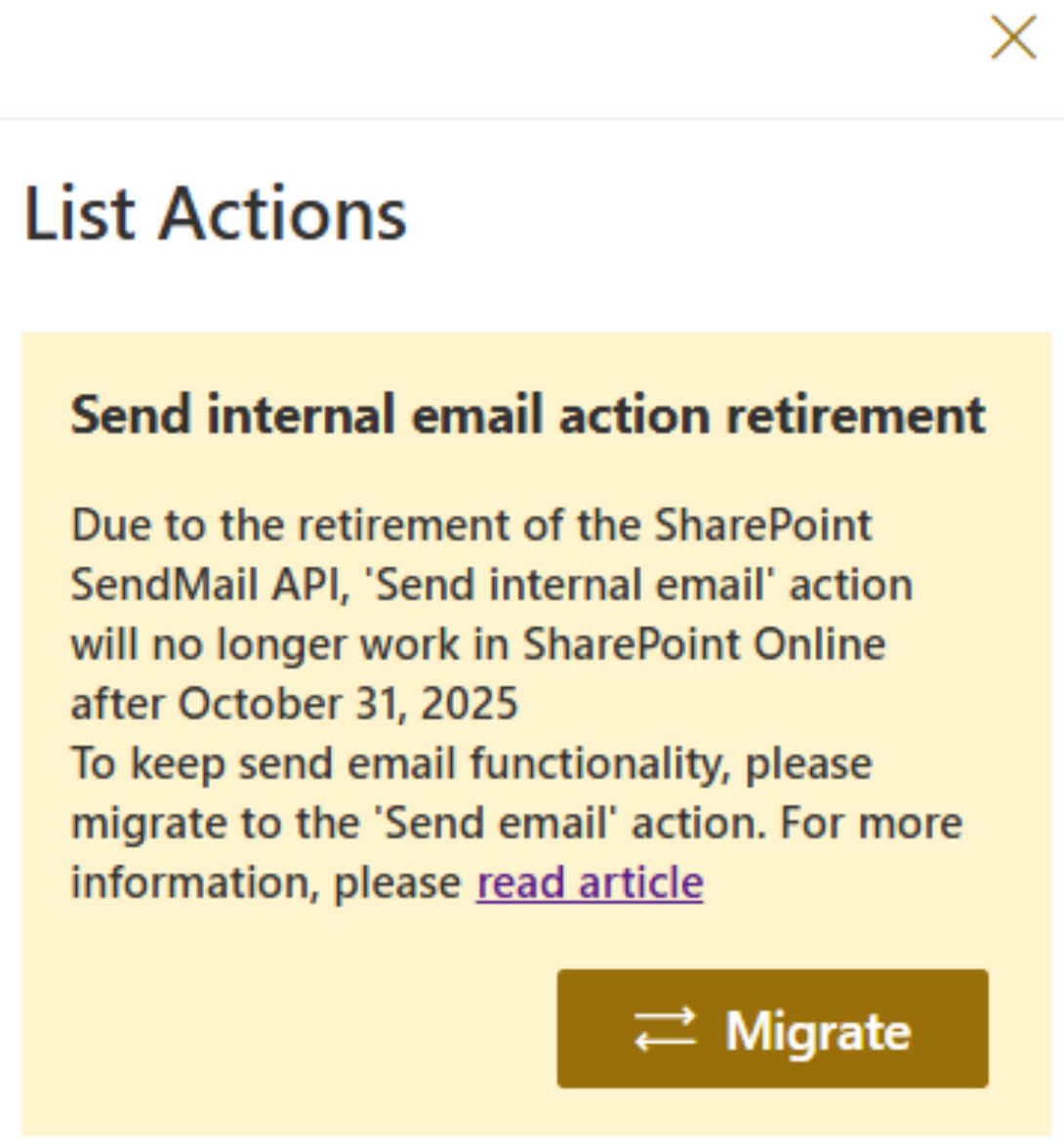The height and width of the screenshot is (1145, 1064).
Task: Click the 'Send internal email action retirement' title
Action: [528, 415]
